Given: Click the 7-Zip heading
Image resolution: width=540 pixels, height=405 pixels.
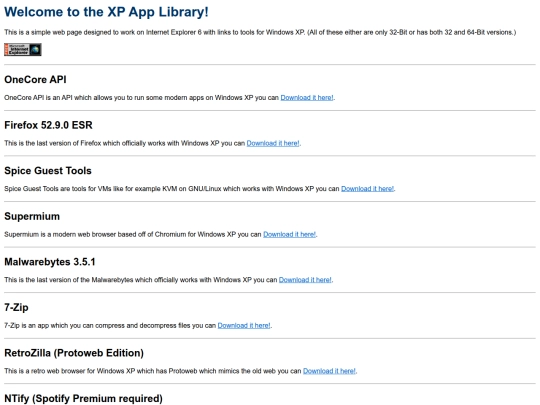Looking at the screenshot, I should point(16,308).
